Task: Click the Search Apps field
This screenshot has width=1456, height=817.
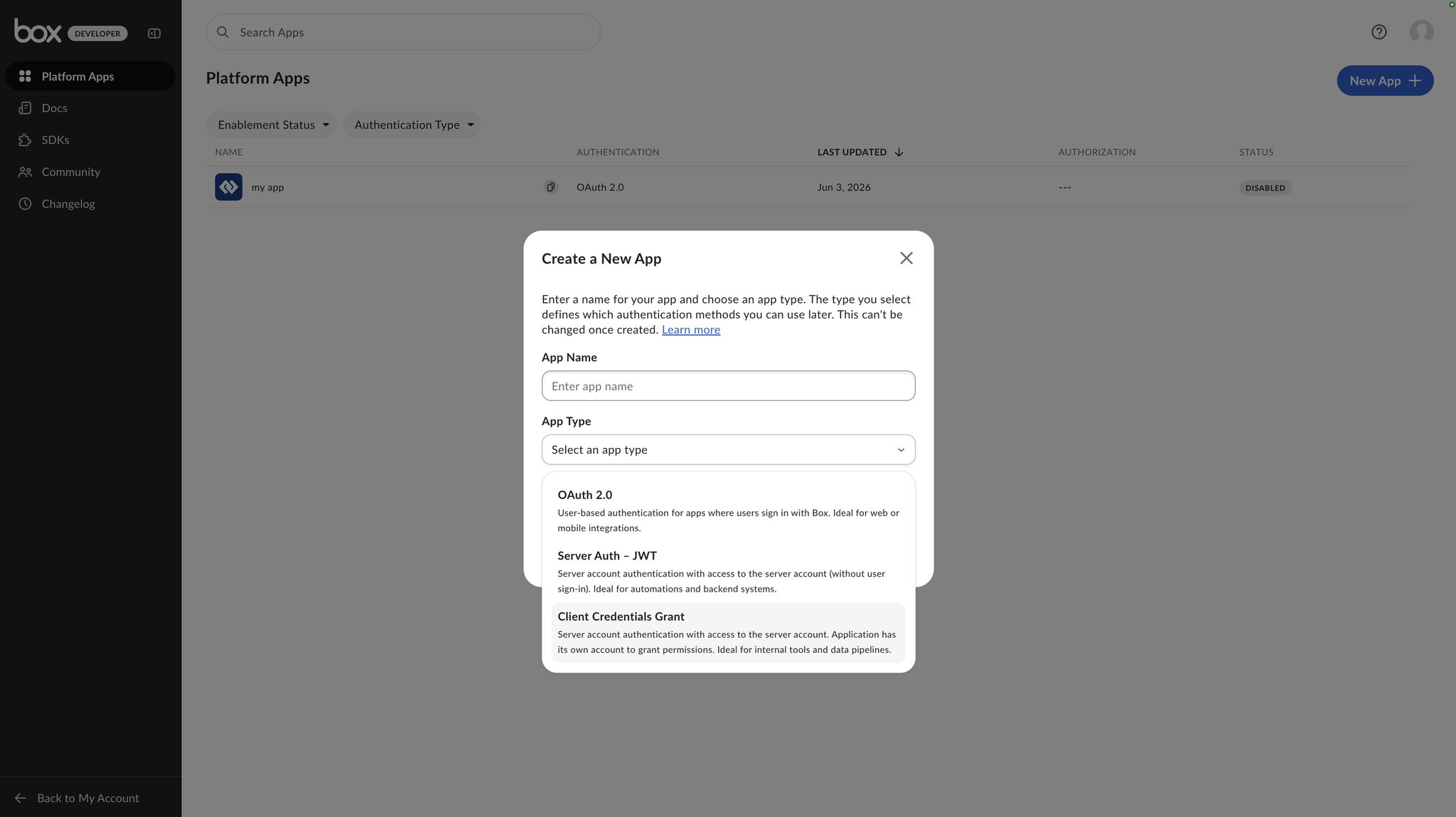Action: 403,32
